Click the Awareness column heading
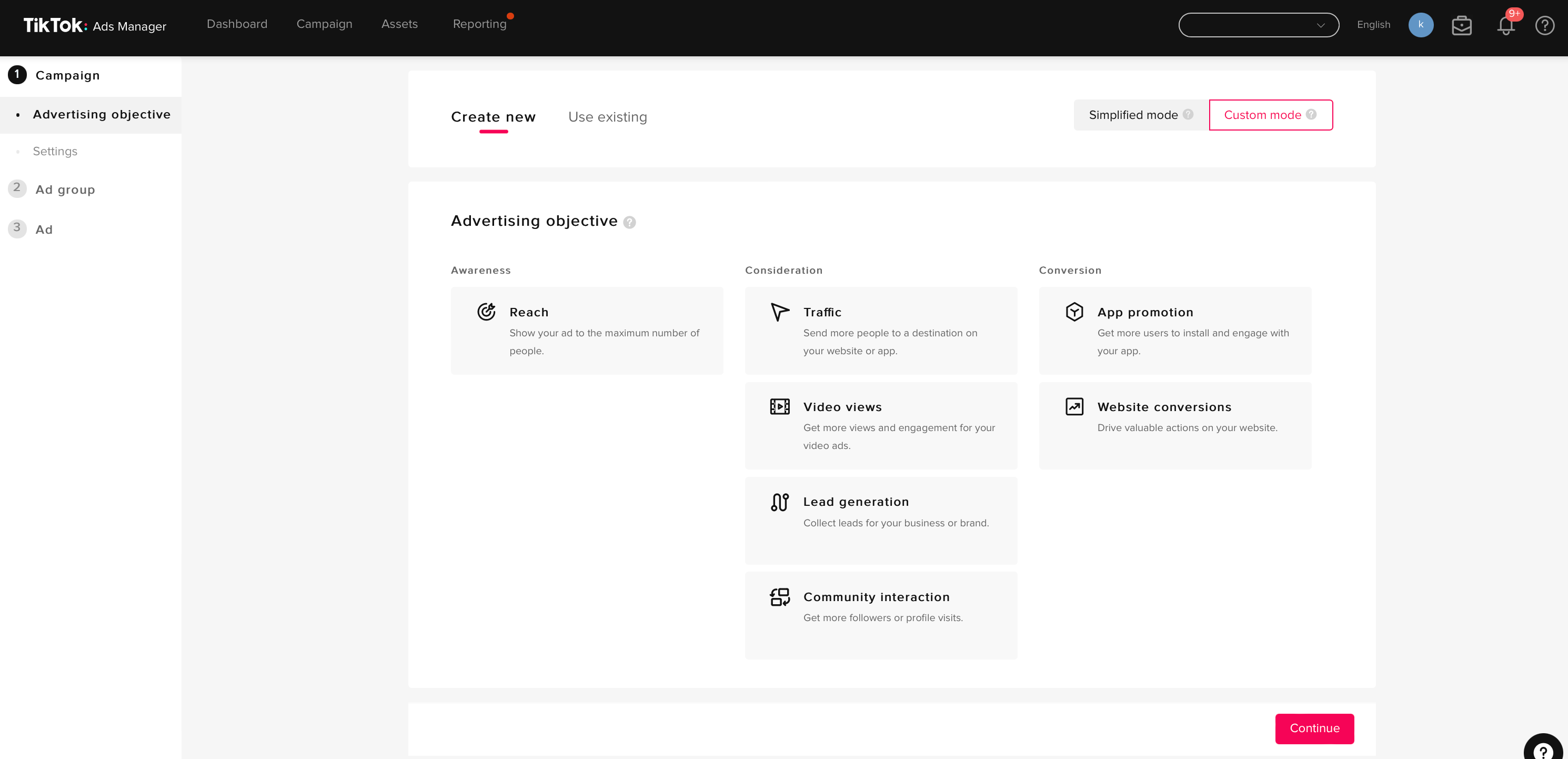The image size is (1568, 759). coord(480,270)
